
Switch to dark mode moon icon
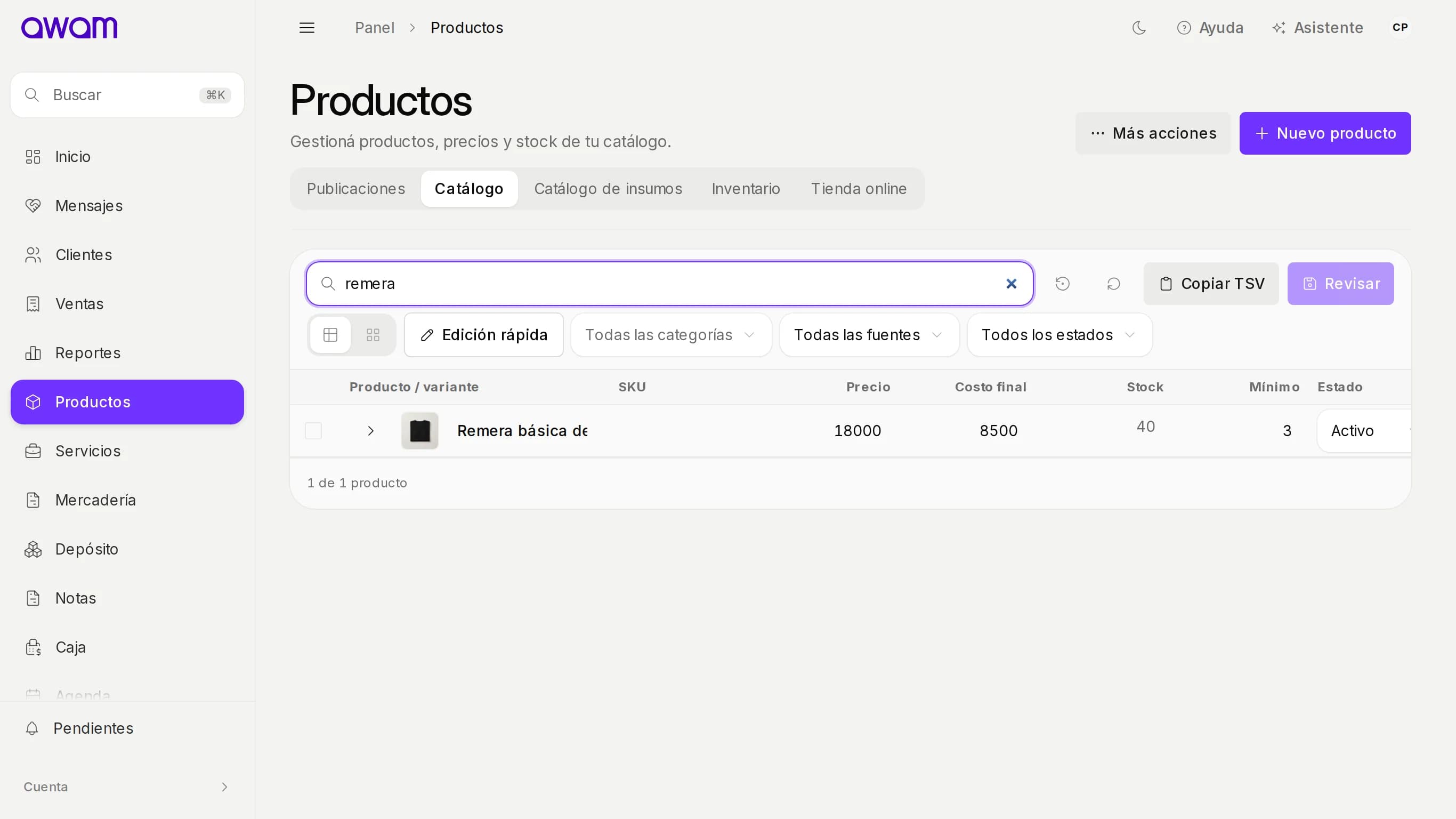pyautogui.click(x=1139, y=28)
